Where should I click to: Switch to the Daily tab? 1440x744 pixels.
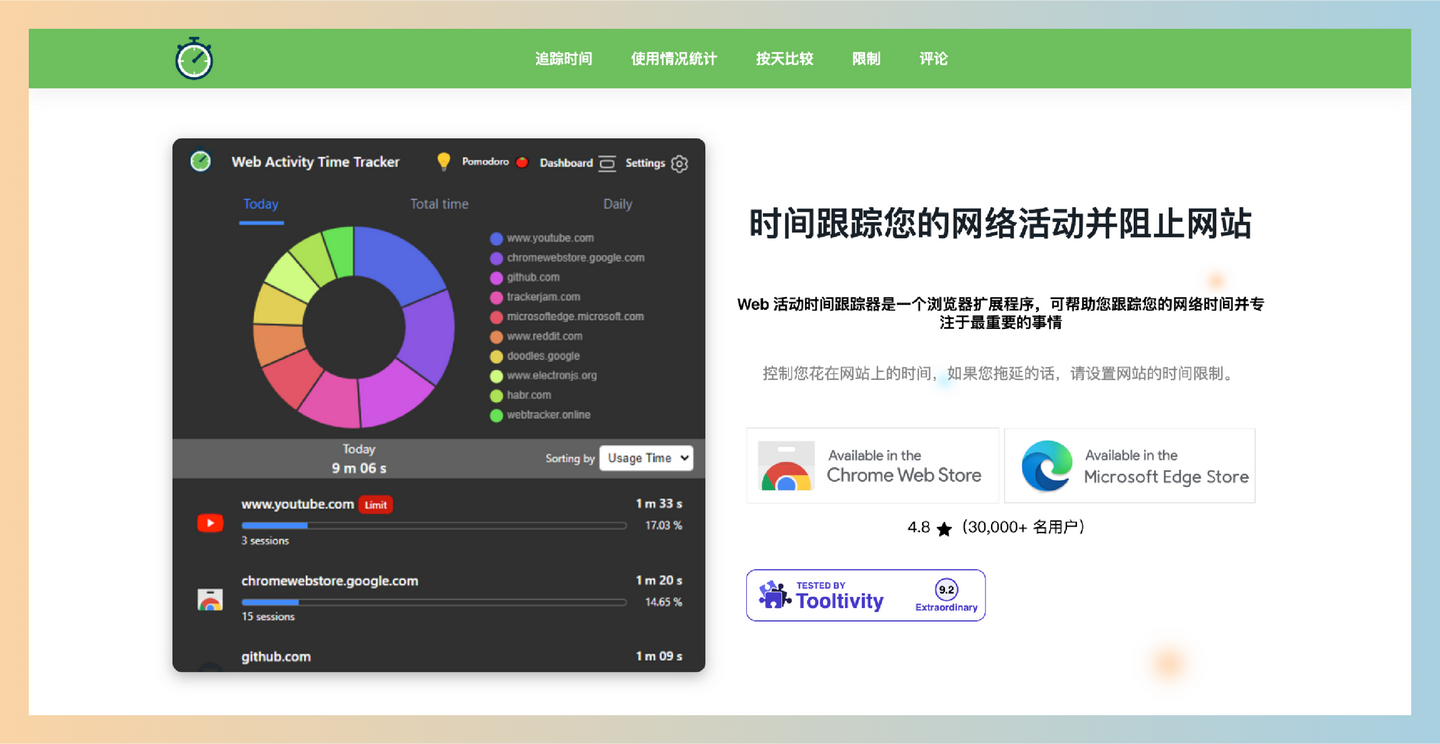[x=617, y=204]
